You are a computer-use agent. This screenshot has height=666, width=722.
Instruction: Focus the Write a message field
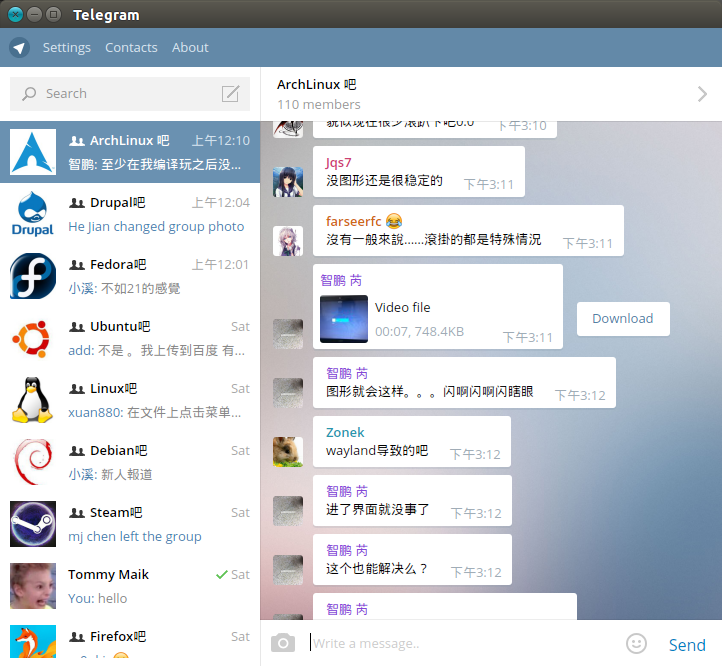click(x=463, y=643)
